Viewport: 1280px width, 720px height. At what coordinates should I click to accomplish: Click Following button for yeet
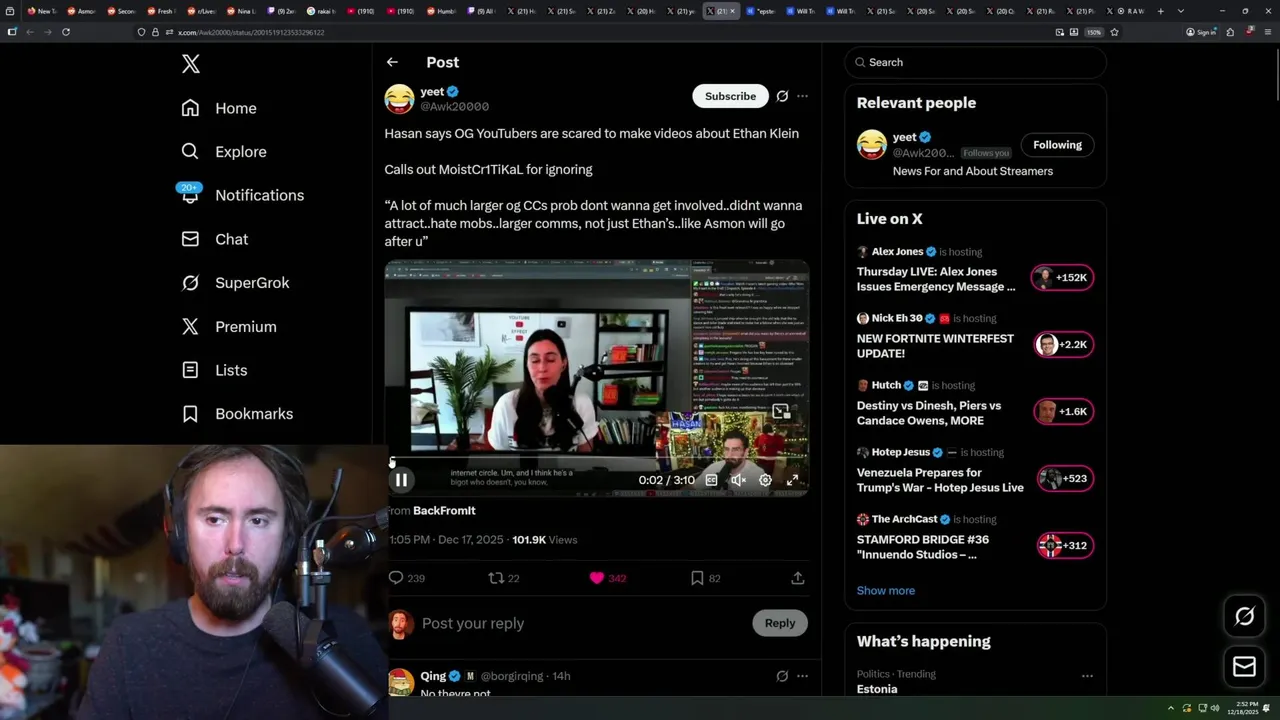pyautogui.click(x=1057, y=145)
